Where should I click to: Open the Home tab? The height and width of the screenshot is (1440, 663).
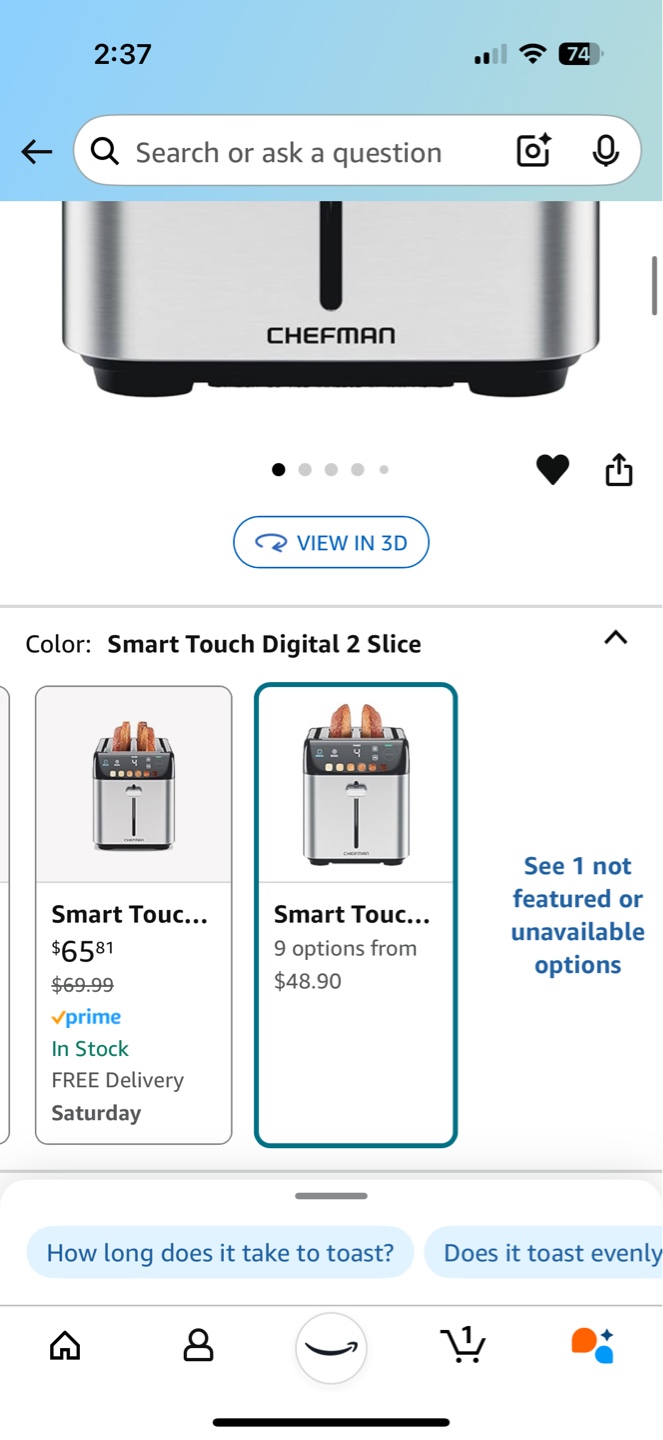tap(65, 1345)
